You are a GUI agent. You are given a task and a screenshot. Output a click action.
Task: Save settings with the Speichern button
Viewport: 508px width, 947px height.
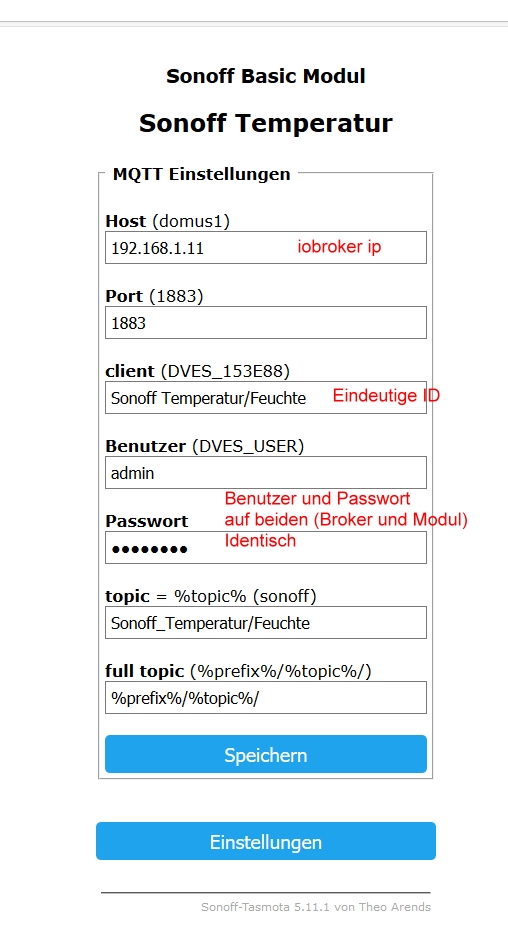pos(266,754)
